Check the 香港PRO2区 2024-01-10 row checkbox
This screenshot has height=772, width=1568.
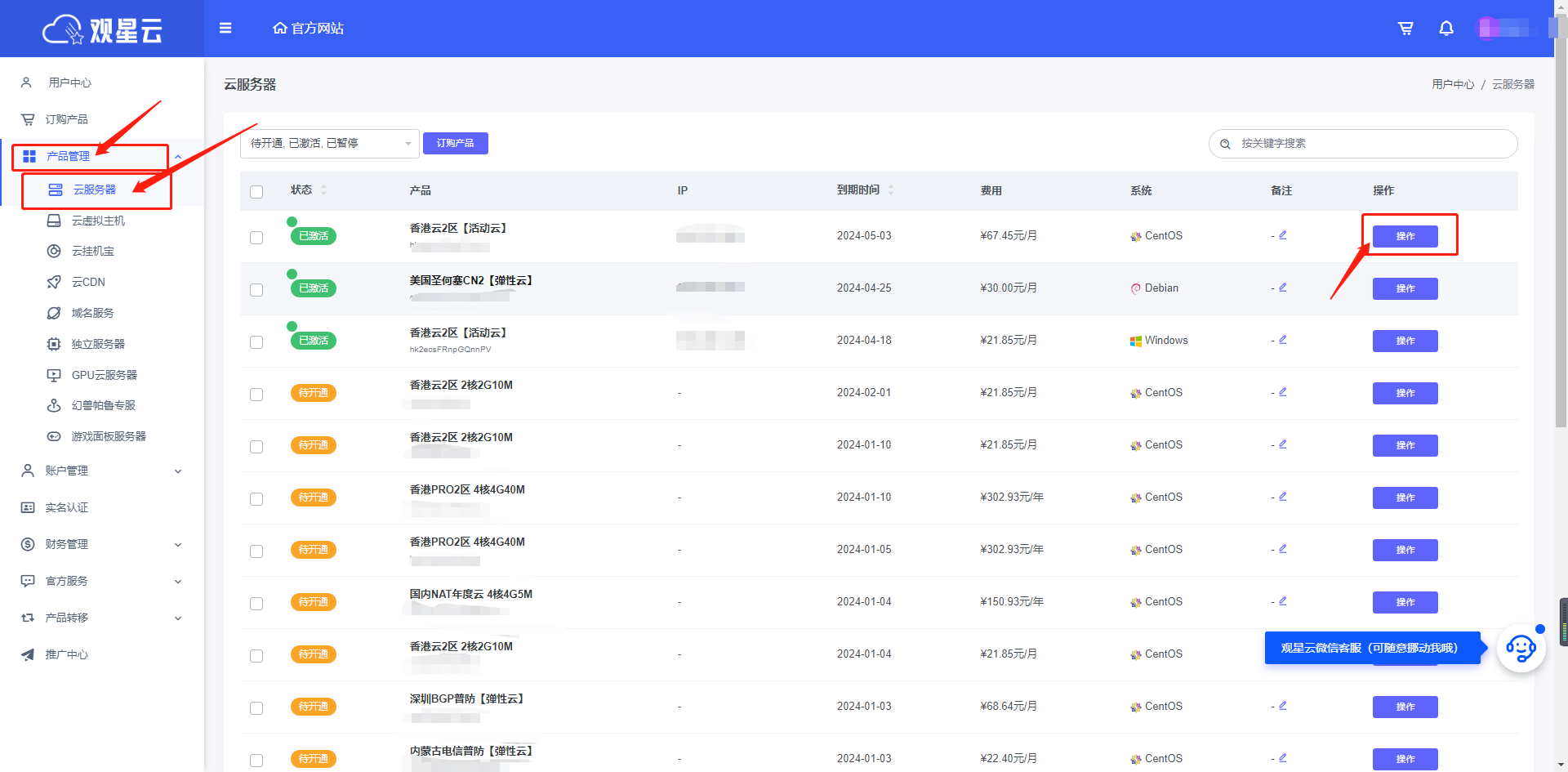(x=256, y=498)
